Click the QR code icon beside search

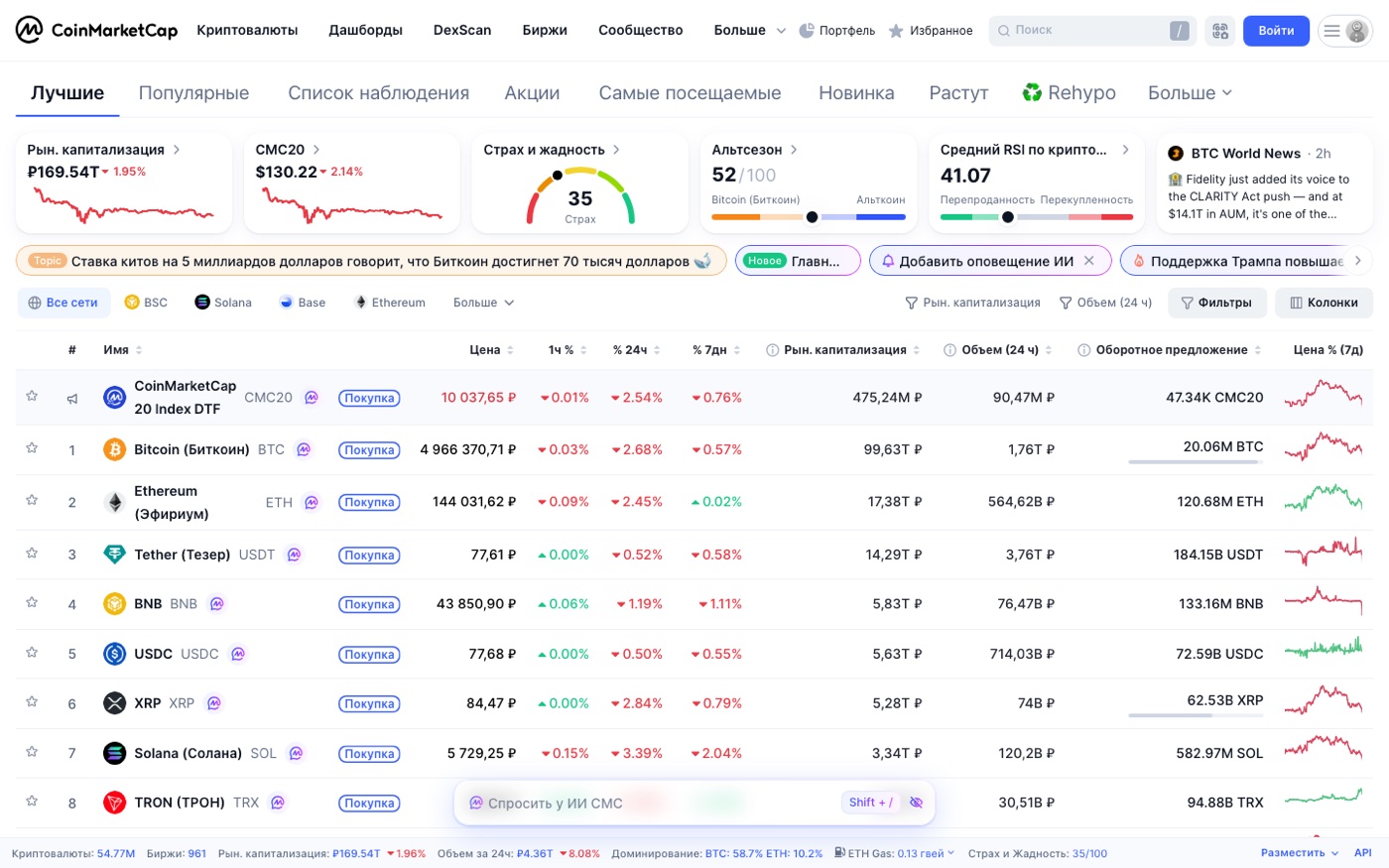[1220, 31]
